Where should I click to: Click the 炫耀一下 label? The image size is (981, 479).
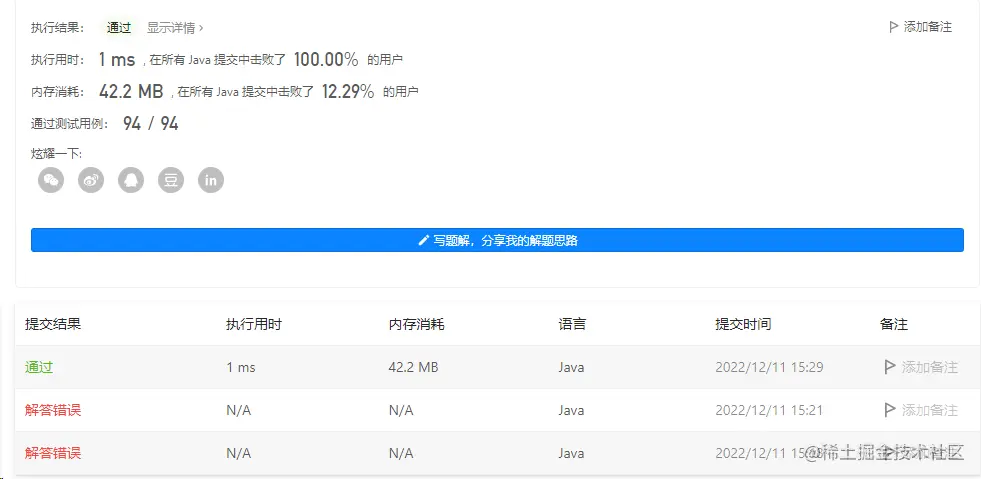(56, 153)
